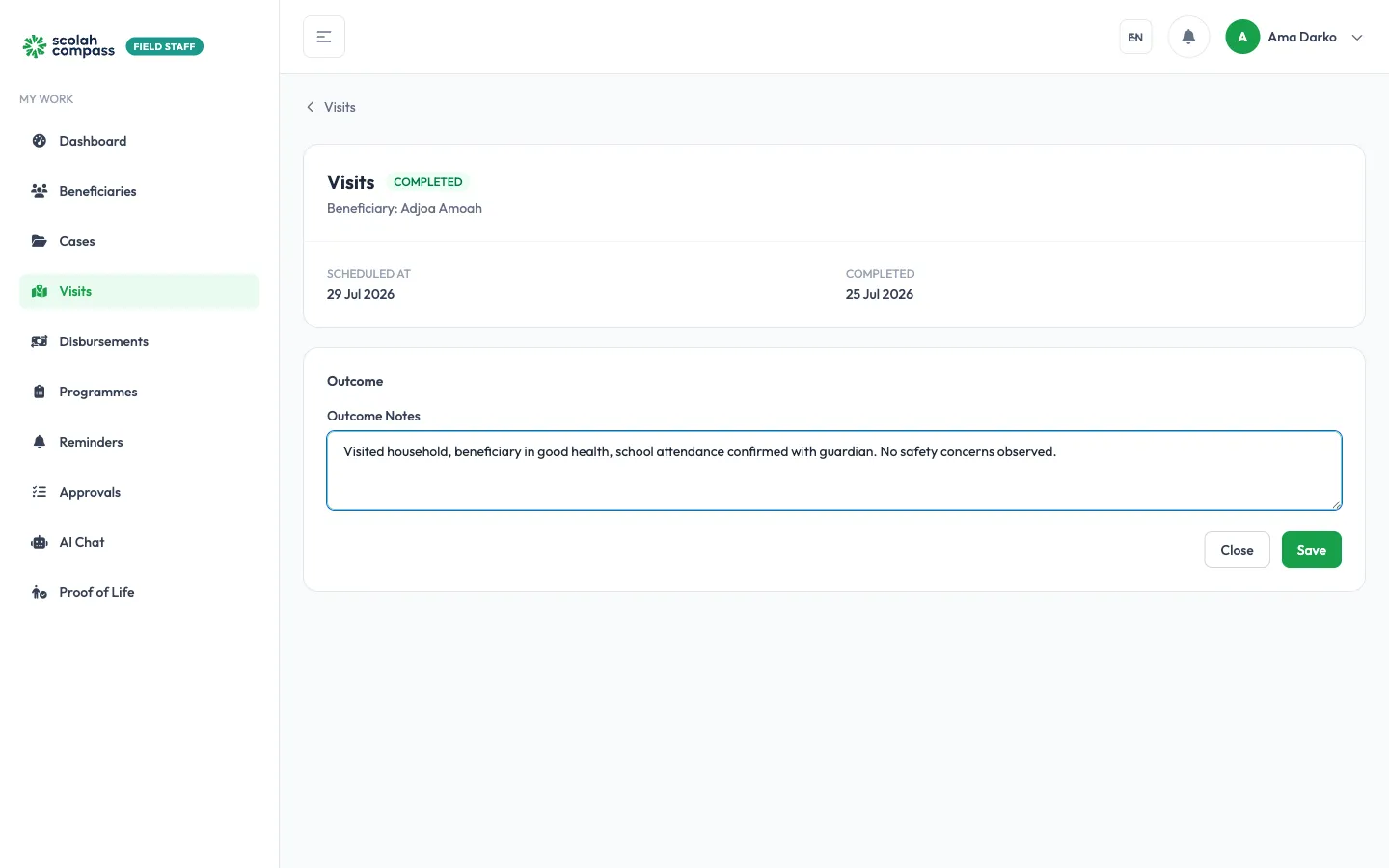This screenshot has width=1389, height=868.
Task: Save the outcome notes
Action: click(1311, 550)
